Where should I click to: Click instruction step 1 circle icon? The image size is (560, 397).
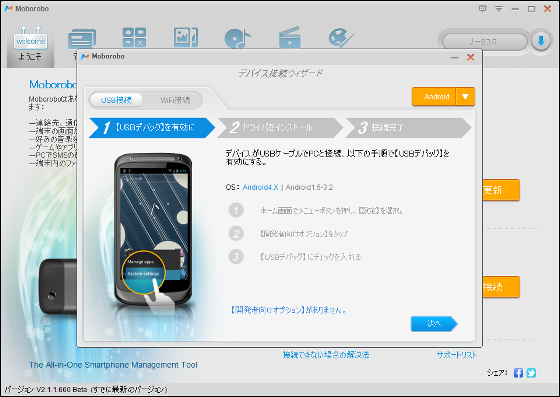point(236,210)
